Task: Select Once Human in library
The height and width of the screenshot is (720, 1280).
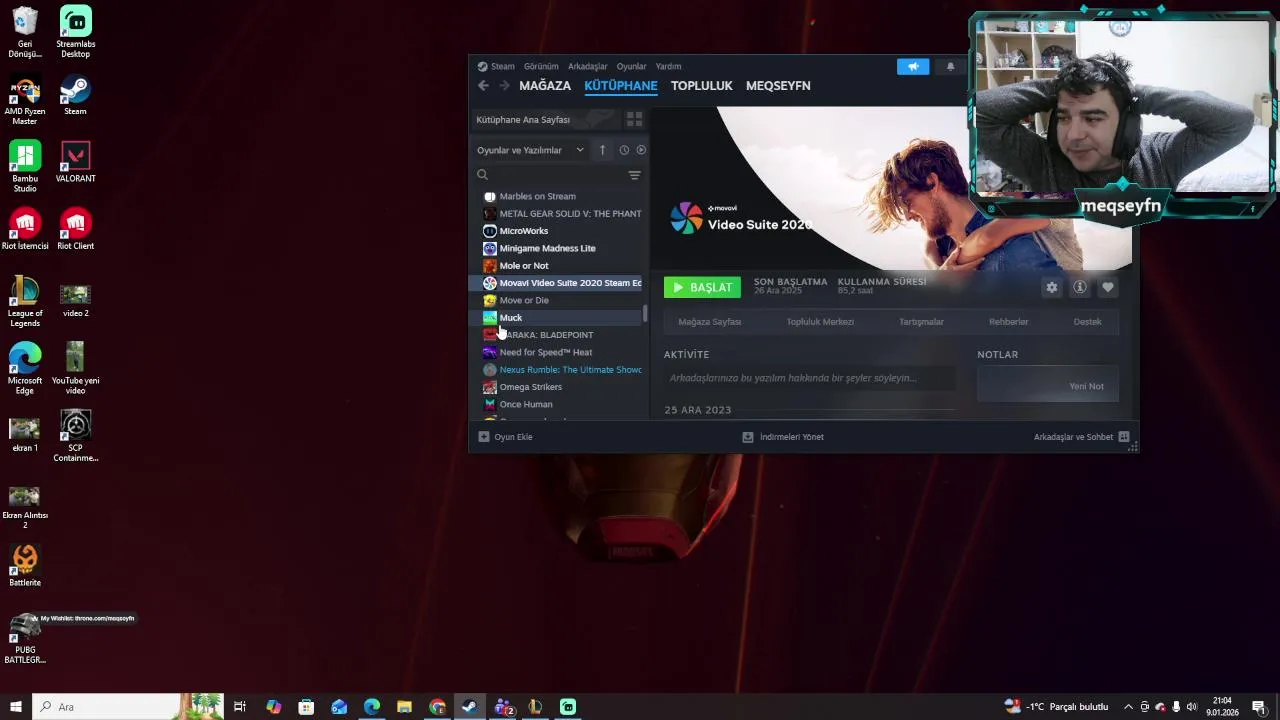Action: click(x=558, y=404)
